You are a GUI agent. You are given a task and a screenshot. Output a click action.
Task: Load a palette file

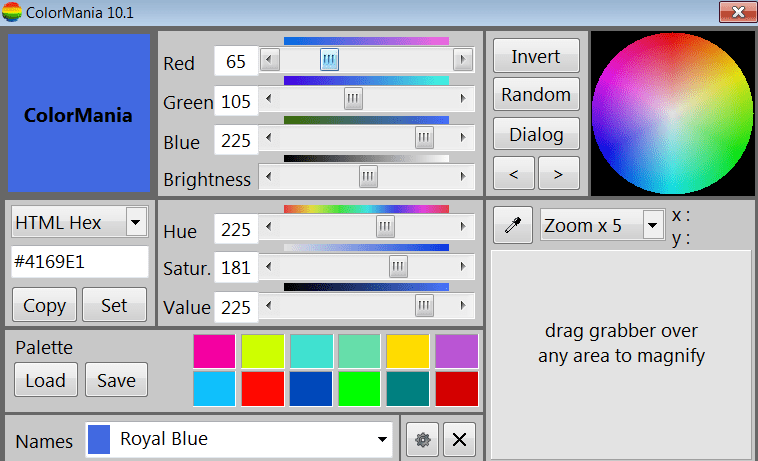(x=46, y=380)
